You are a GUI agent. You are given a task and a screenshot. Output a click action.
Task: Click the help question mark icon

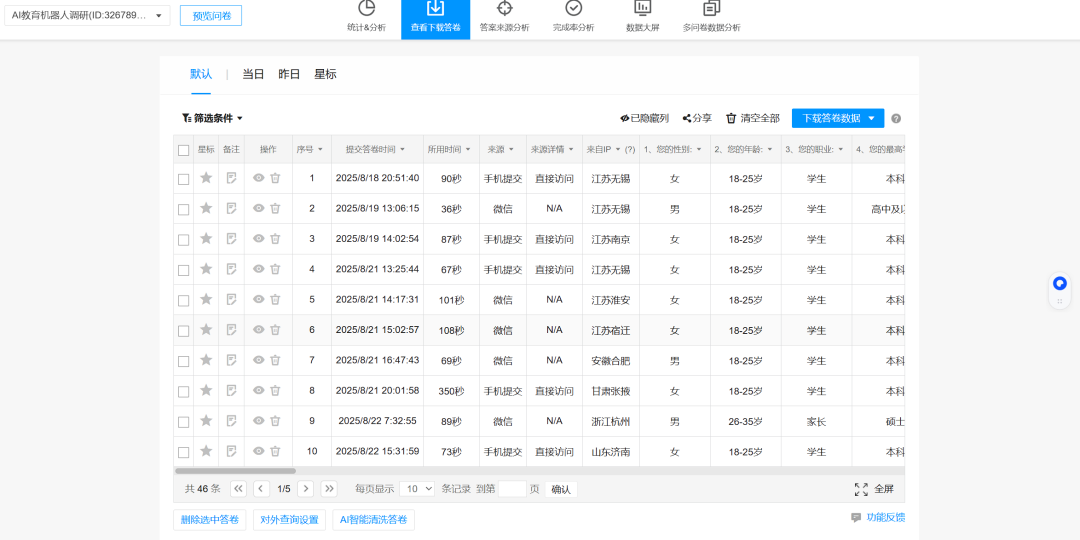tap(896, 118)
